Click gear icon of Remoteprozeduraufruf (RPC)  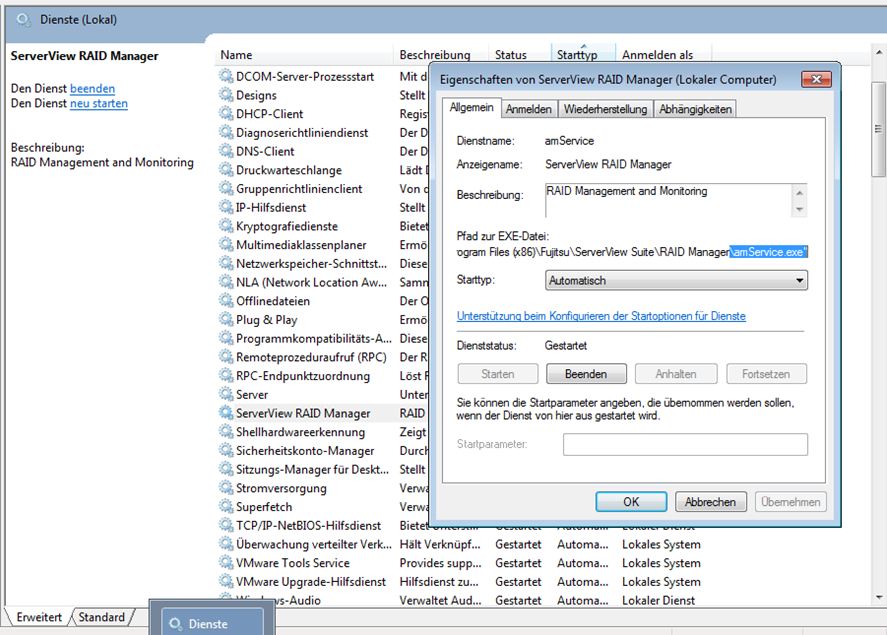(x=226, y=357)
